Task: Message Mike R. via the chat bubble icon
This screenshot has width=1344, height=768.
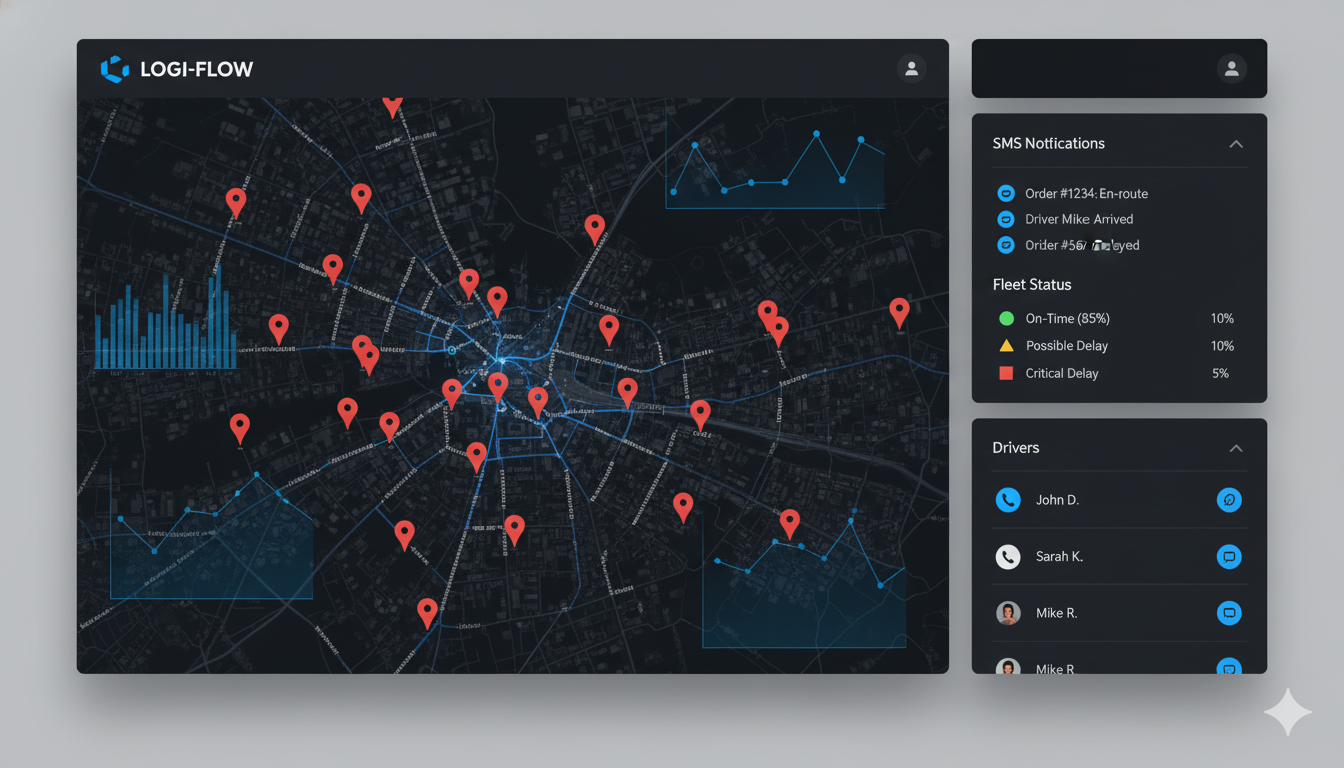Action: coord(1229,613)
